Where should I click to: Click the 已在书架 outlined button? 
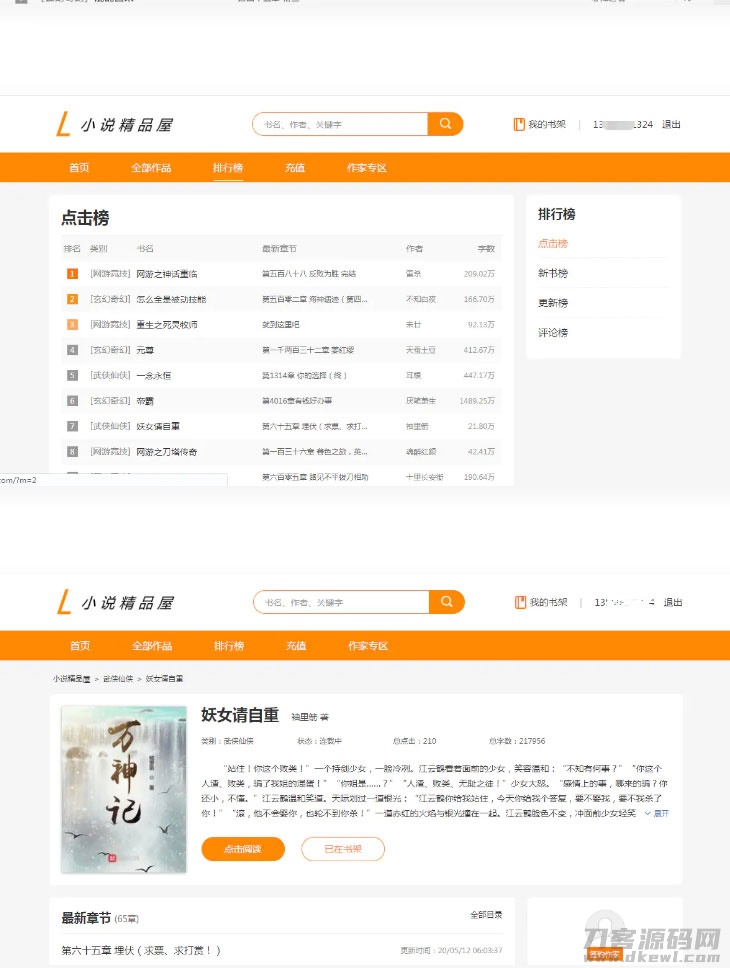pyautogui.click(x=342, y=849)
